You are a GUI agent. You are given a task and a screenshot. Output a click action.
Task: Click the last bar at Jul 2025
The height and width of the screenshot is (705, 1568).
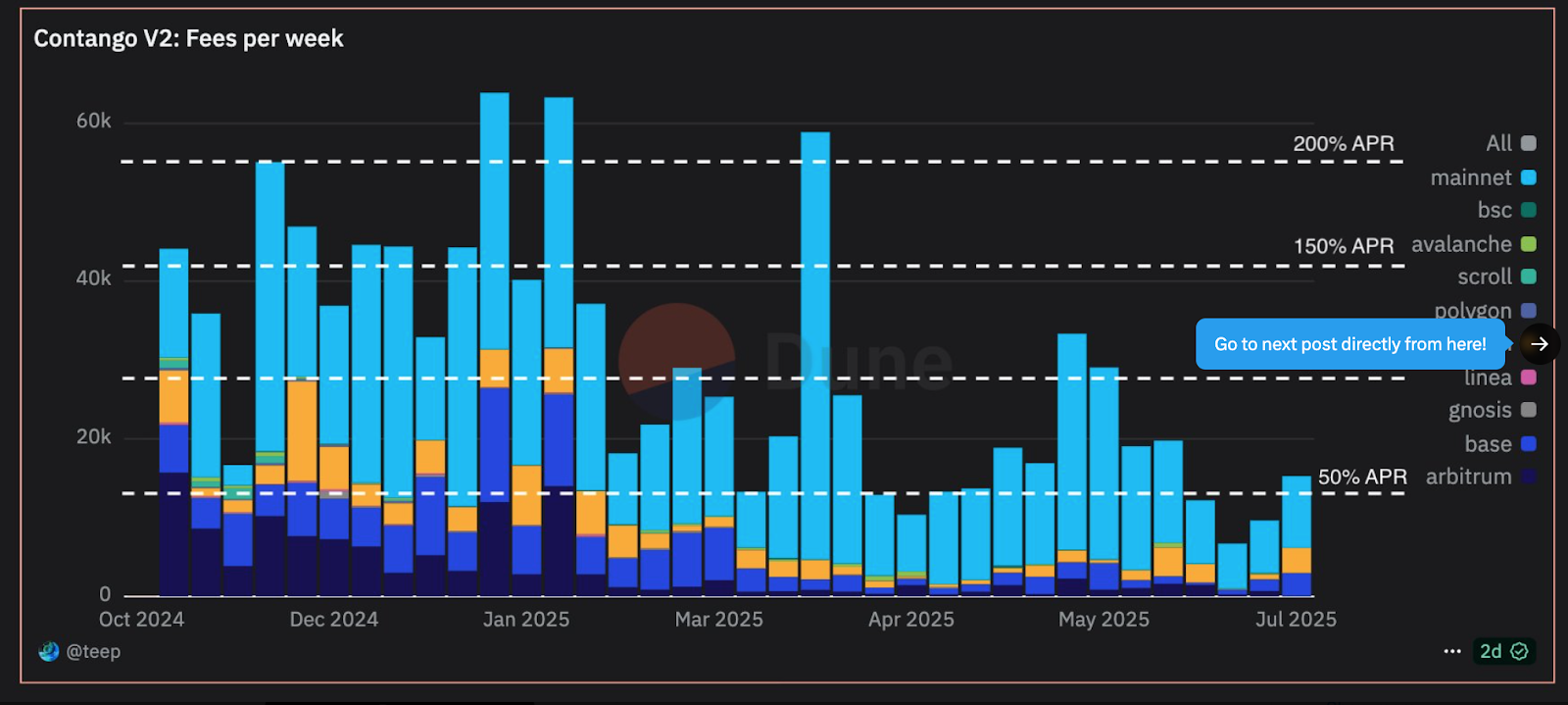[x=1297, y=535]
